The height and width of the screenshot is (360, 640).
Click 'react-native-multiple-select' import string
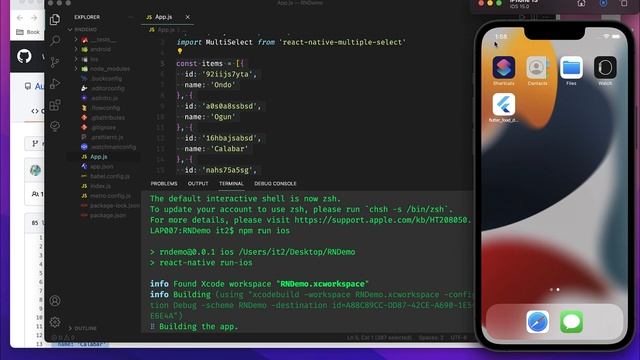pos(342,42)
